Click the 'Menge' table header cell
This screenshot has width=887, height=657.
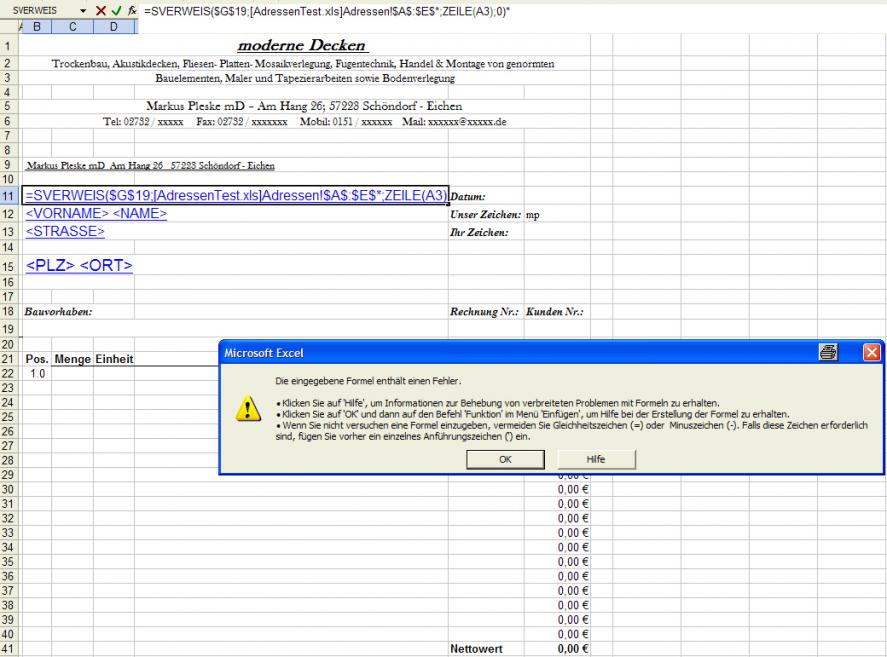coord(72,359)
